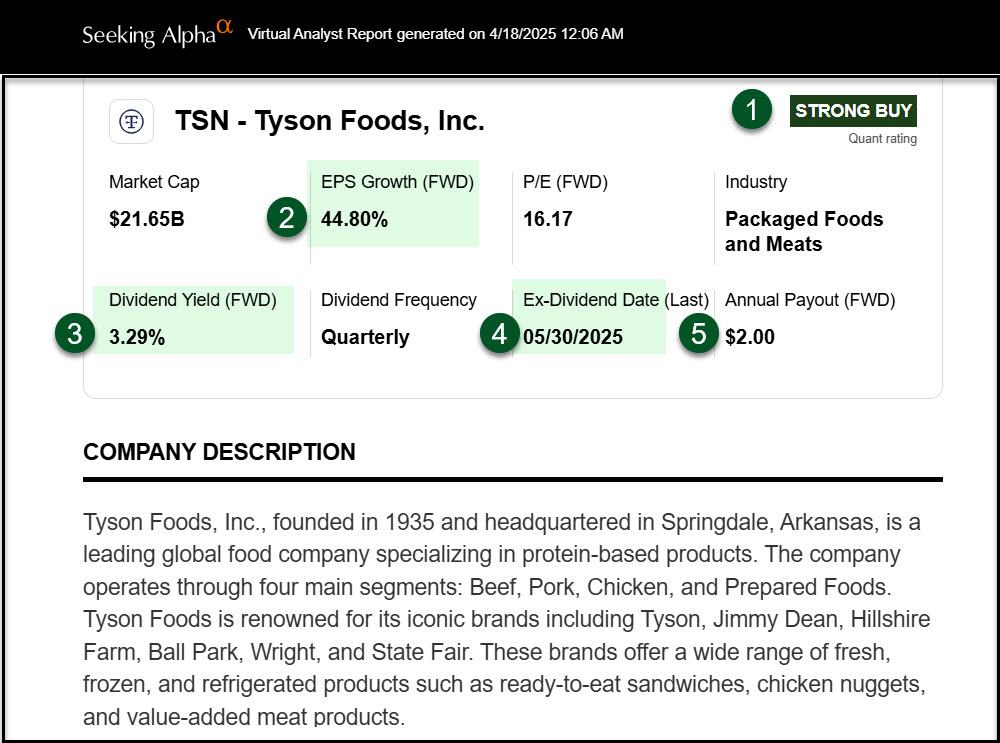Click the Quant rating label
Viewport: 1000px width, 743px height.
(882, 139)
